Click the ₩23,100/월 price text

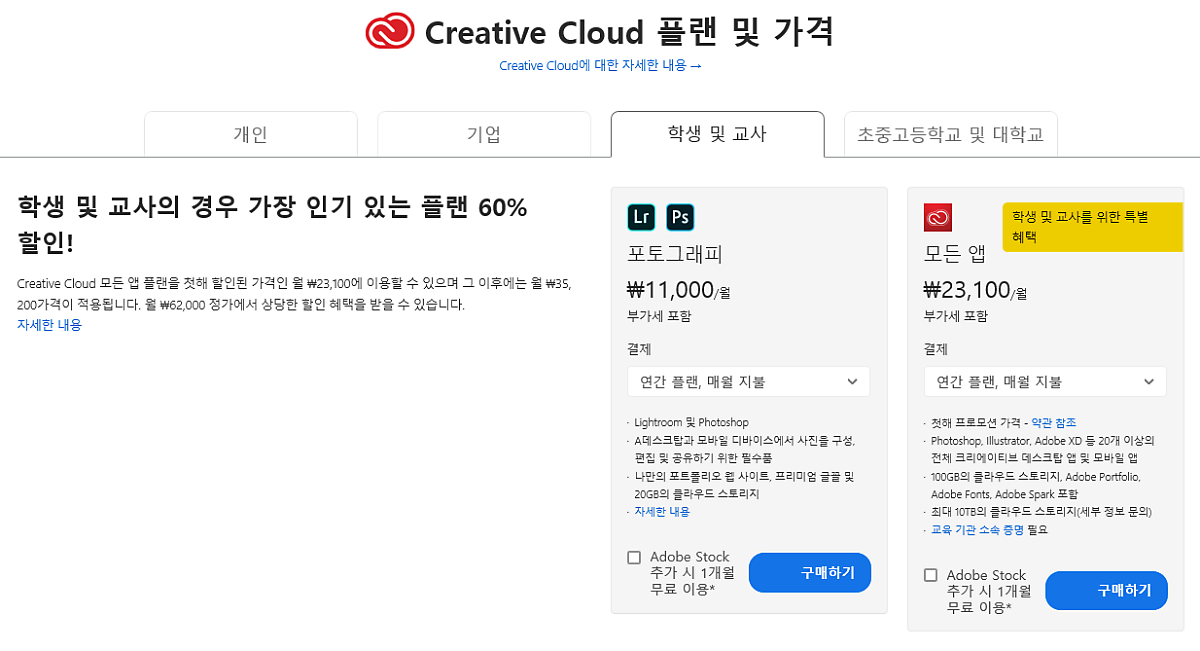point(975,291)
